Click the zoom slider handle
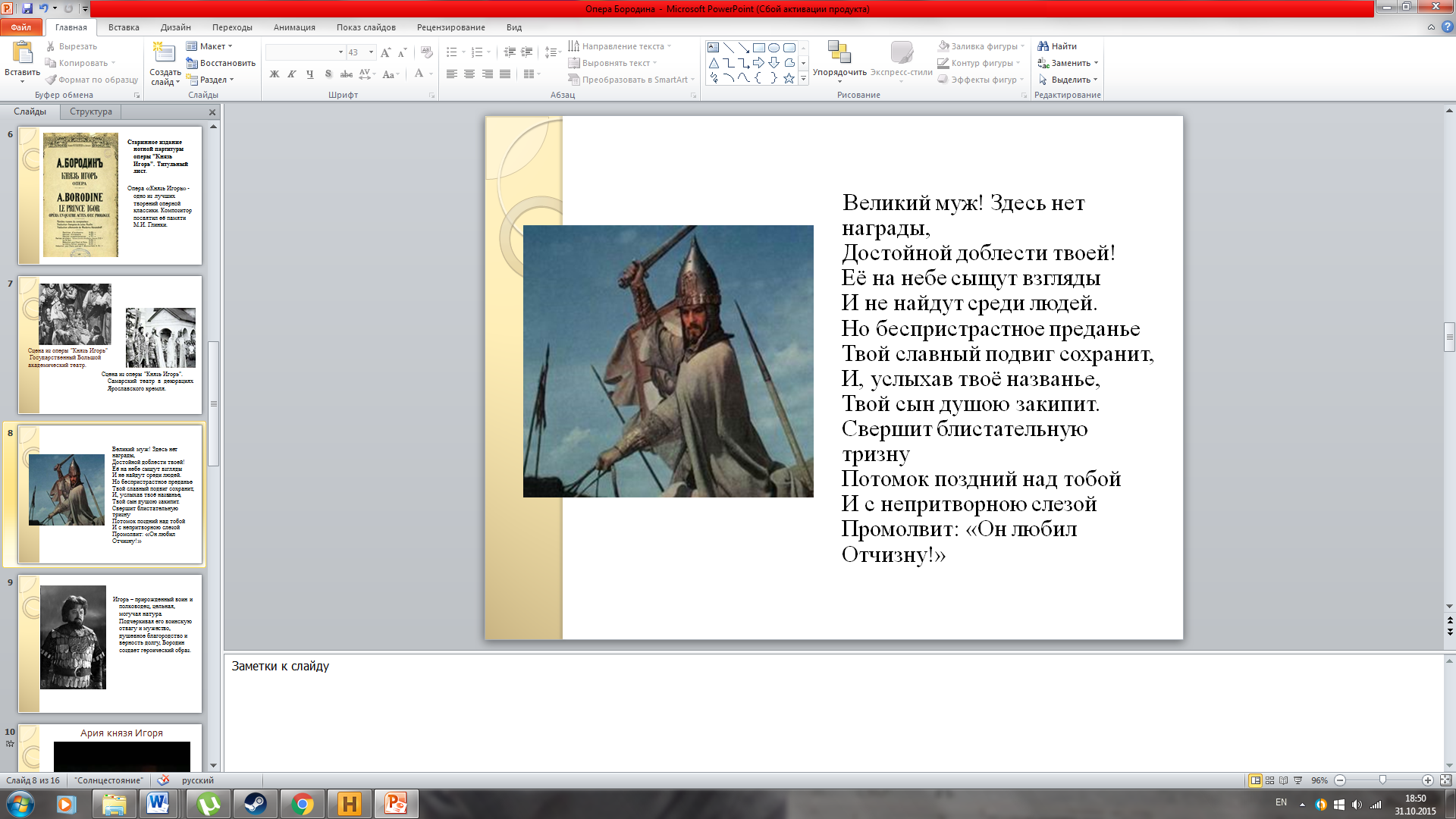The width and height of the screenshot is (1456, 819). click(x=1382, y=780)
